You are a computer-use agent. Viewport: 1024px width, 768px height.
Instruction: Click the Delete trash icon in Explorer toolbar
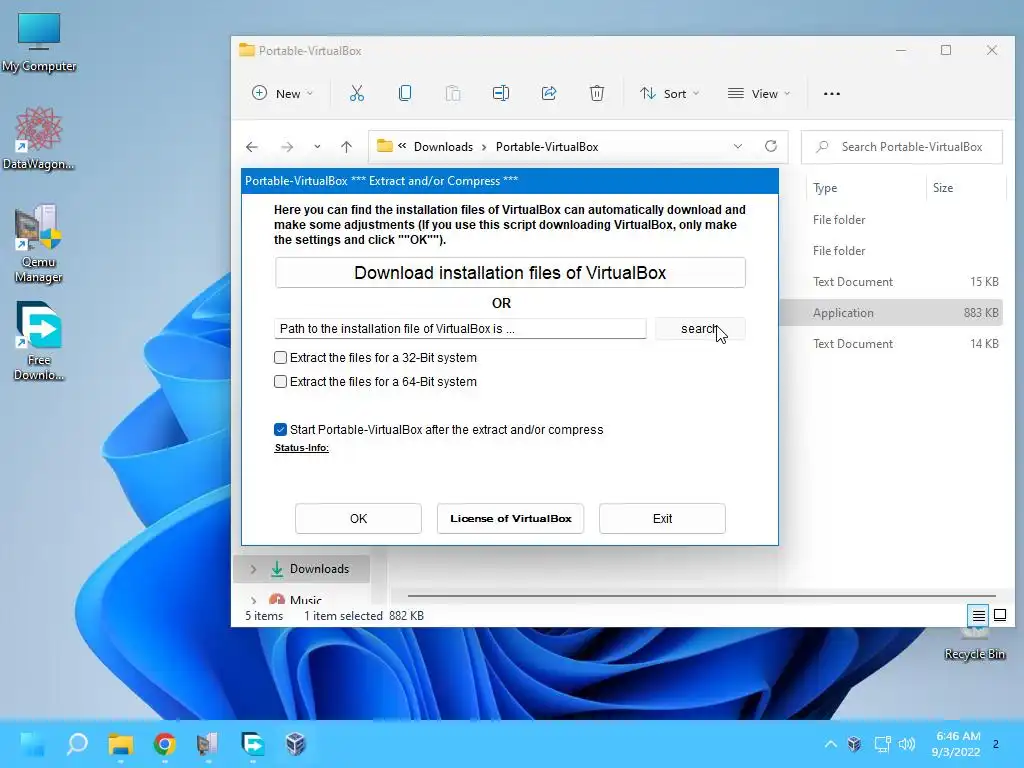(597, 93)
